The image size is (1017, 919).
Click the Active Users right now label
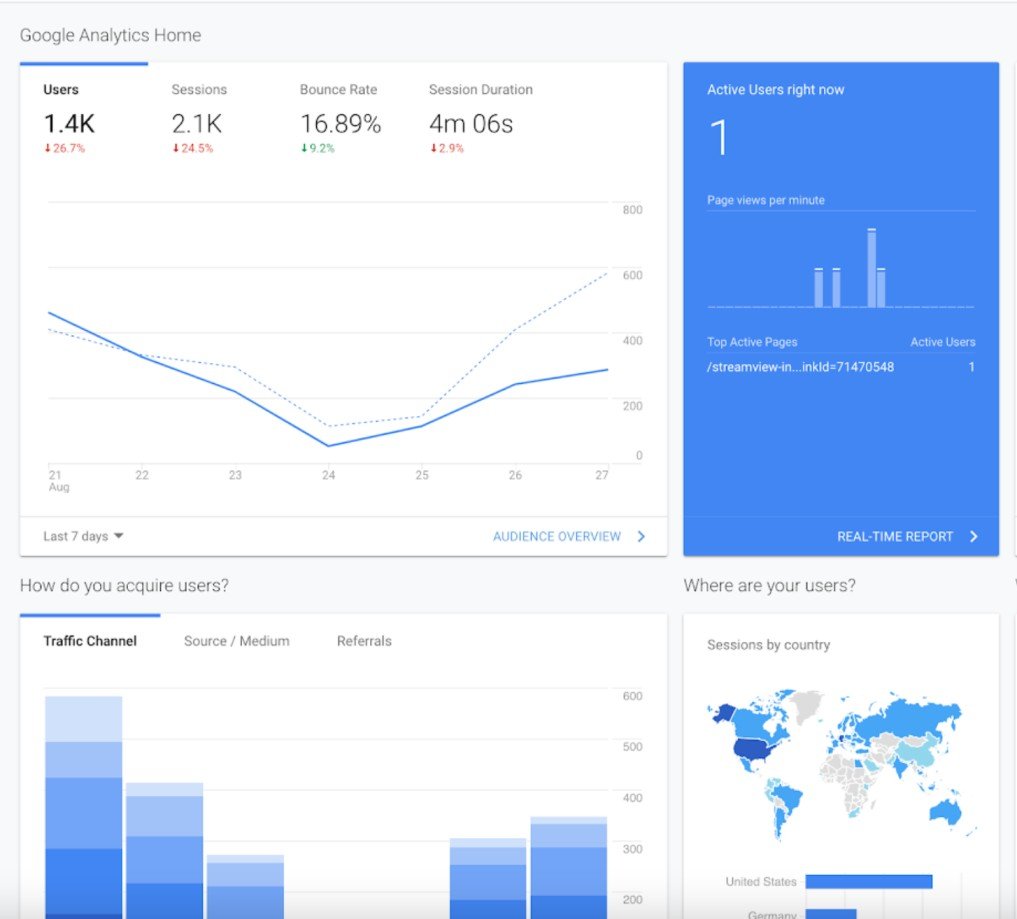775,90
